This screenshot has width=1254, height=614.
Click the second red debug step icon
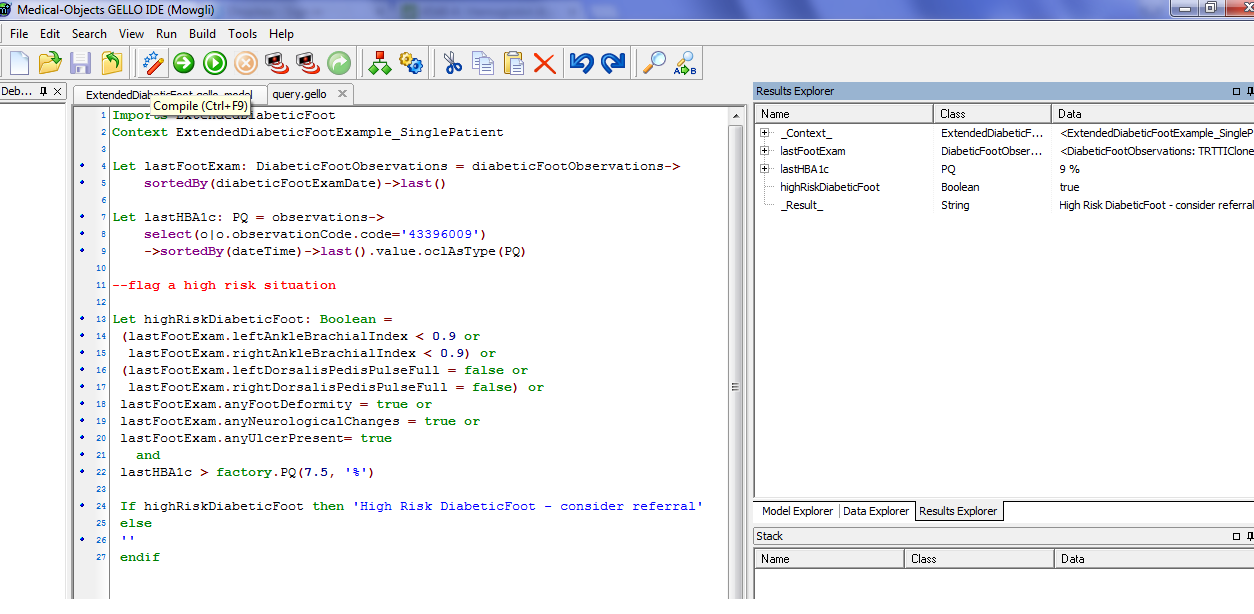[x=308, y=63]
